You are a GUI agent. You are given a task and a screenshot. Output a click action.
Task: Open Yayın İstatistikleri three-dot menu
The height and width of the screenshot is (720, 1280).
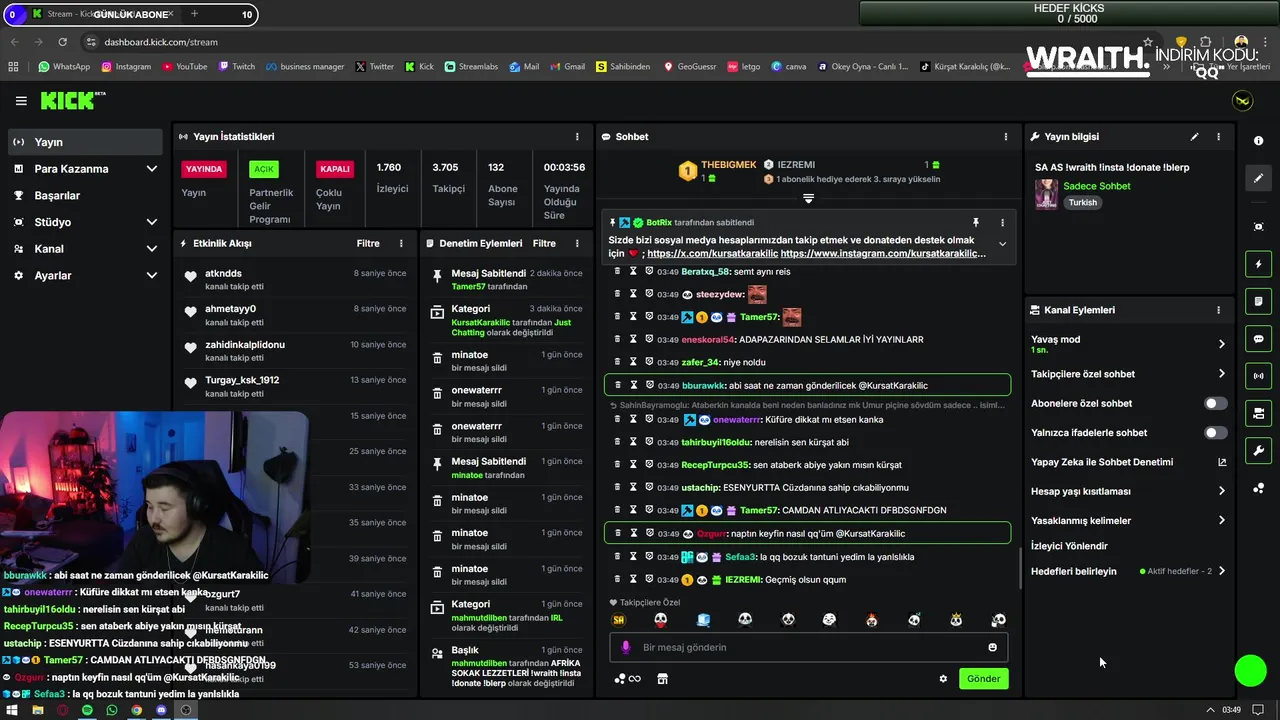click(x=577, y=137)
